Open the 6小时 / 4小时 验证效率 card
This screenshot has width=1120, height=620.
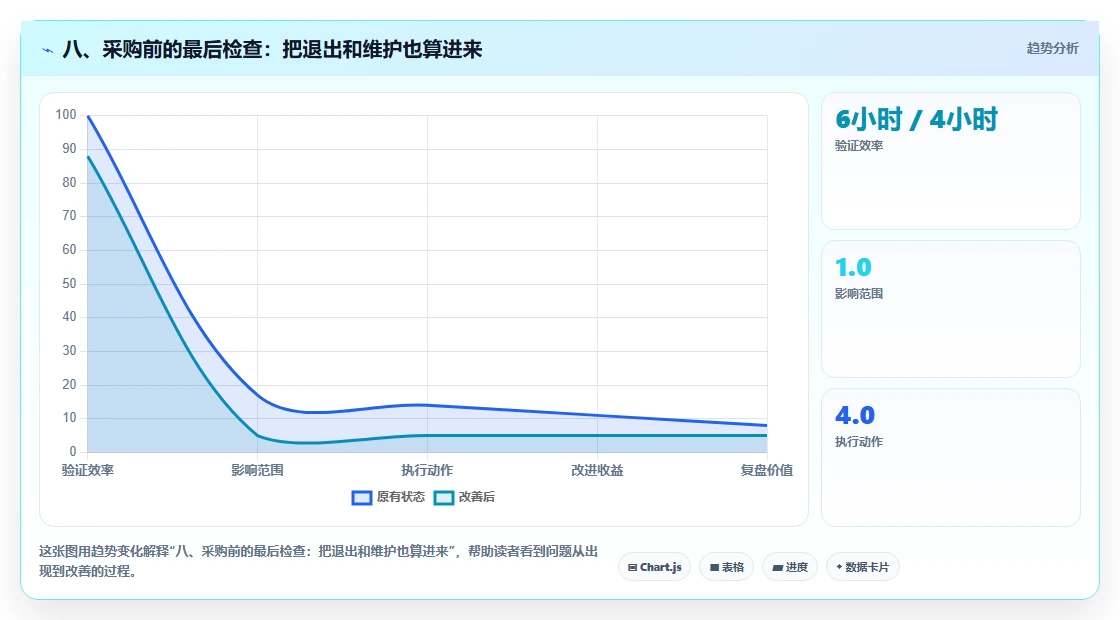point(951,161)
